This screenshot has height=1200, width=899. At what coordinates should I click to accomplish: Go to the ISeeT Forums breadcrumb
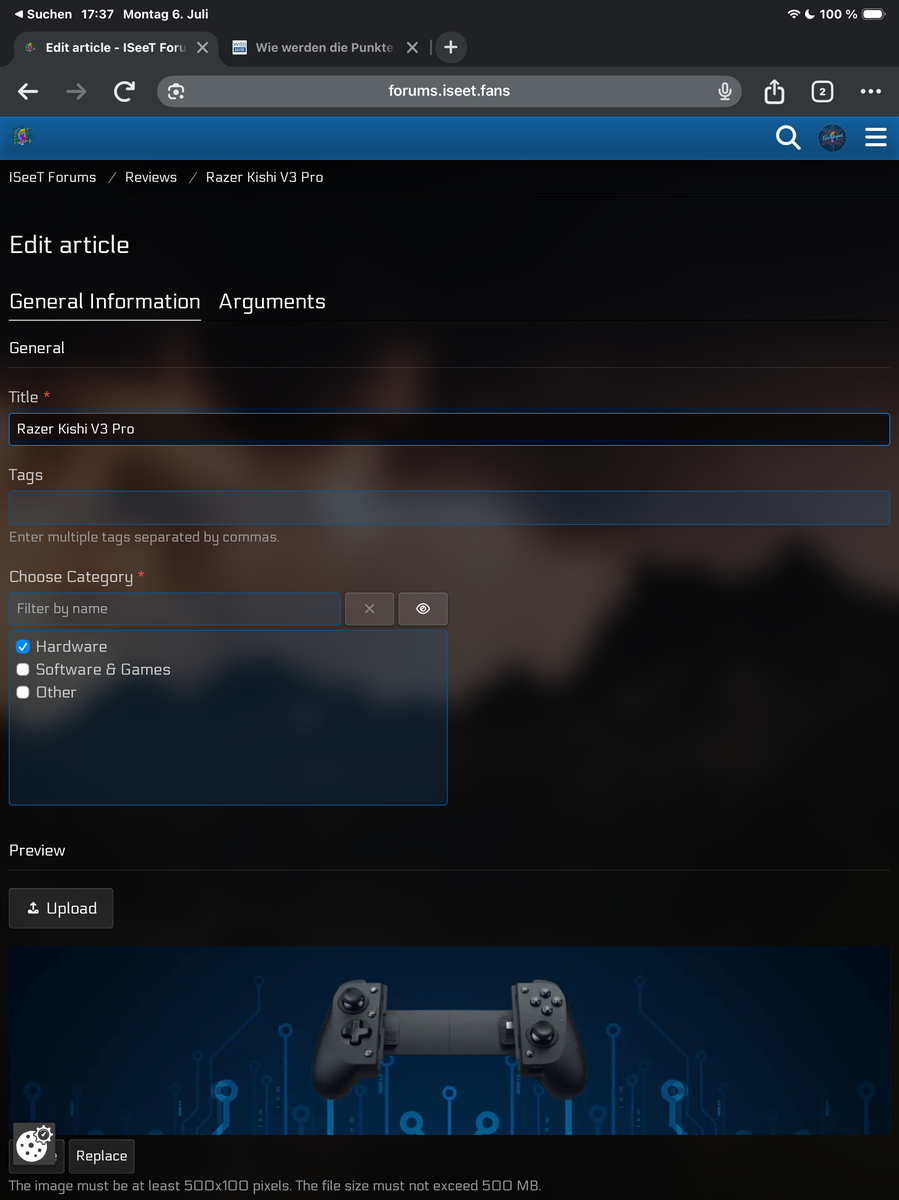pyautogui.click(x=53, y=177)
